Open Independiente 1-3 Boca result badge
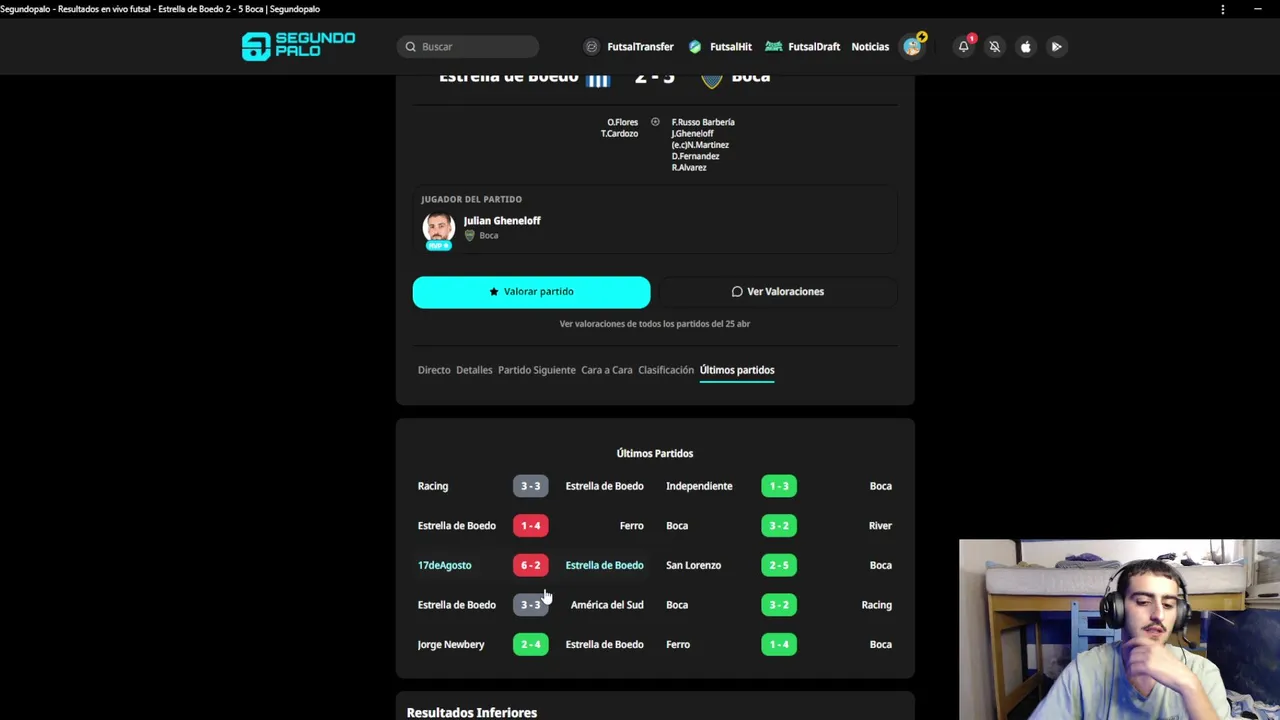This screenshot has width=1280, height=720. point(779,486)
